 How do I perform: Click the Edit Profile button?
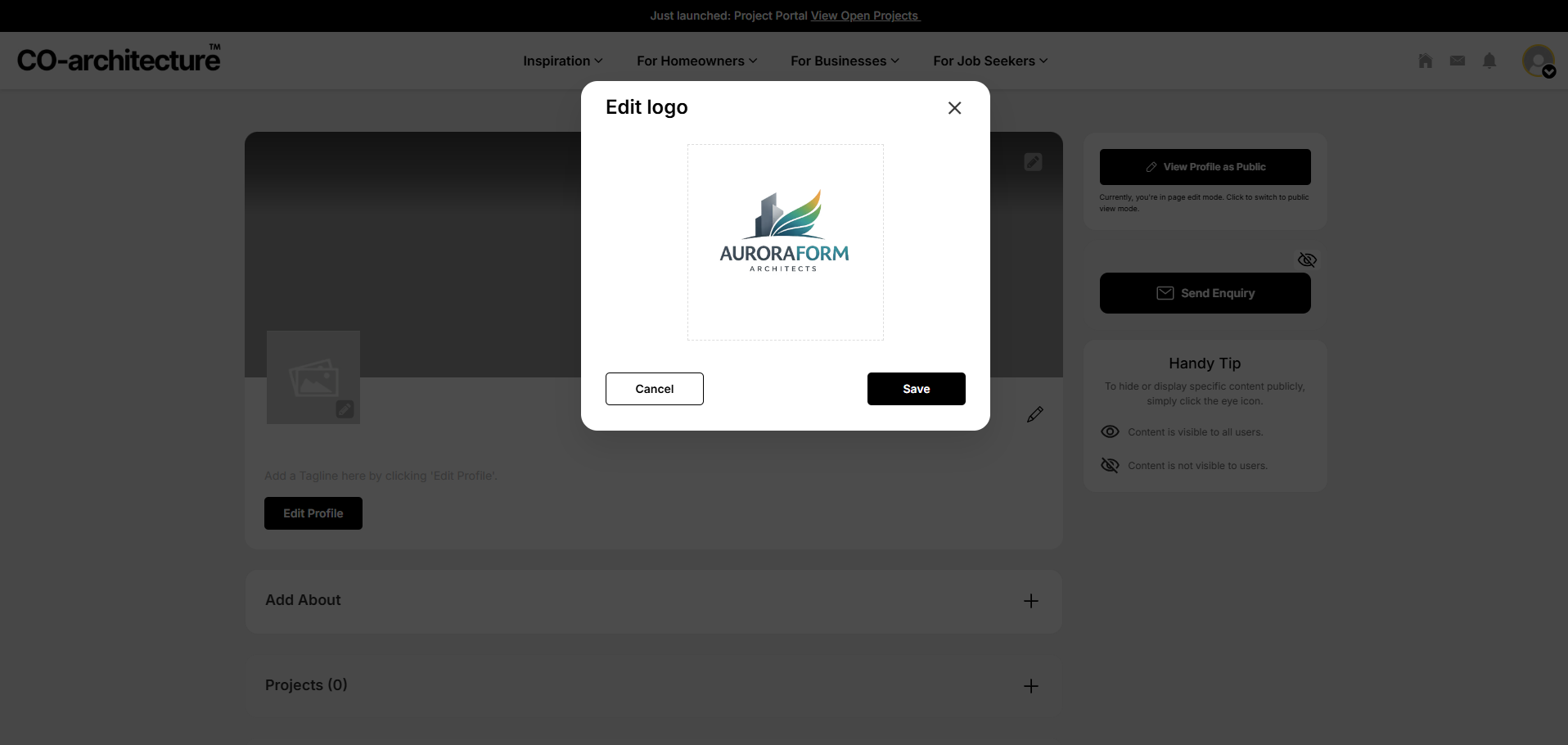pos(313,513)
